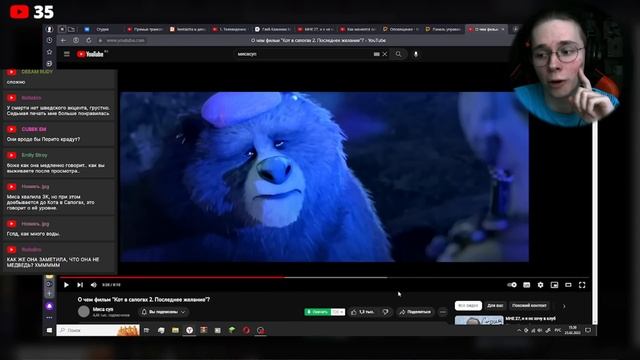The height and width of the screenshot is (360, 640).
Task: Click the Windows taskbar search box
Action: point(98,330)
